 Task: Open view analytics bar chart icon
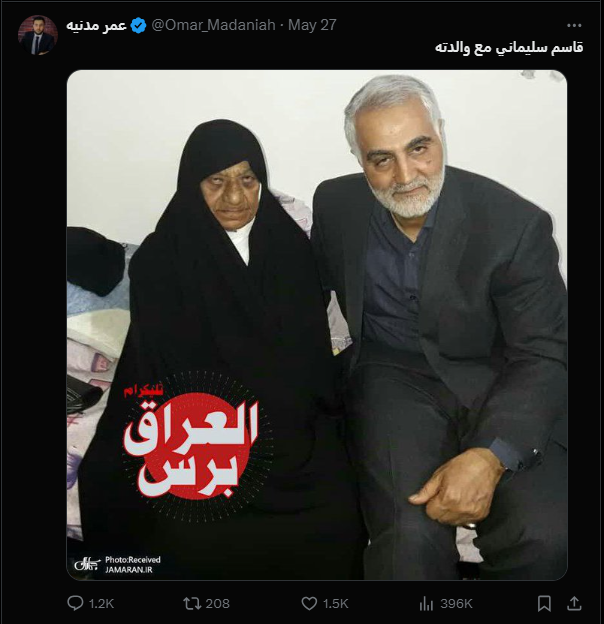[426, 604]
